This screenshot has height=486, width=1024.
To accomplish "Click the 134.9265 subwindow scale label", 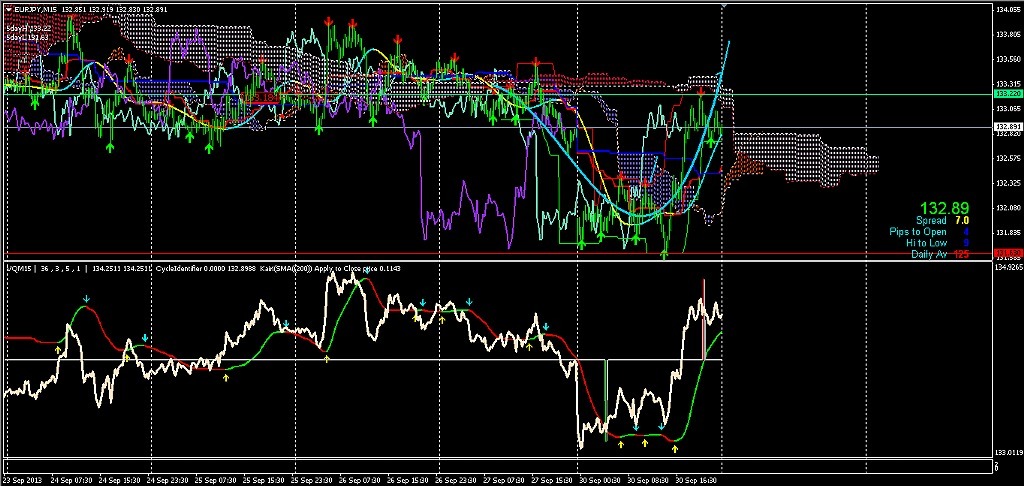I will [x=1008, y=267].
